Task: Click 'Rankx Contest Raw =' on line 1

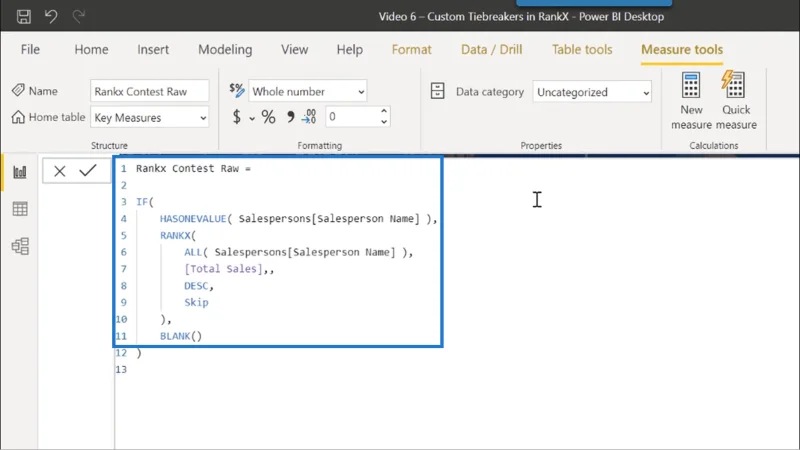Action: 193,168
